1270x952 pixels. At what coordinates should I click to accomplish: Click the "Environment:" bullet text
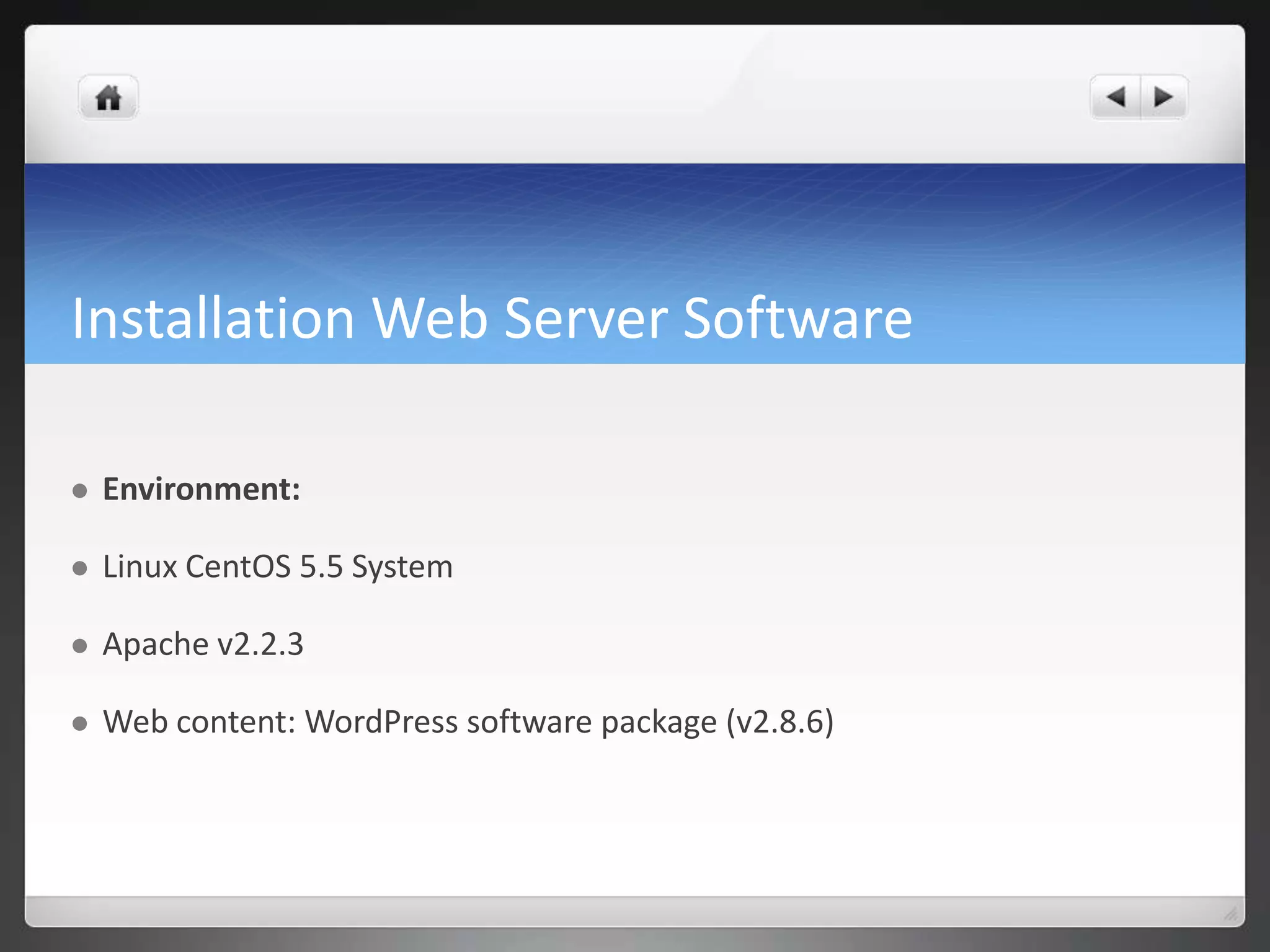202,489
